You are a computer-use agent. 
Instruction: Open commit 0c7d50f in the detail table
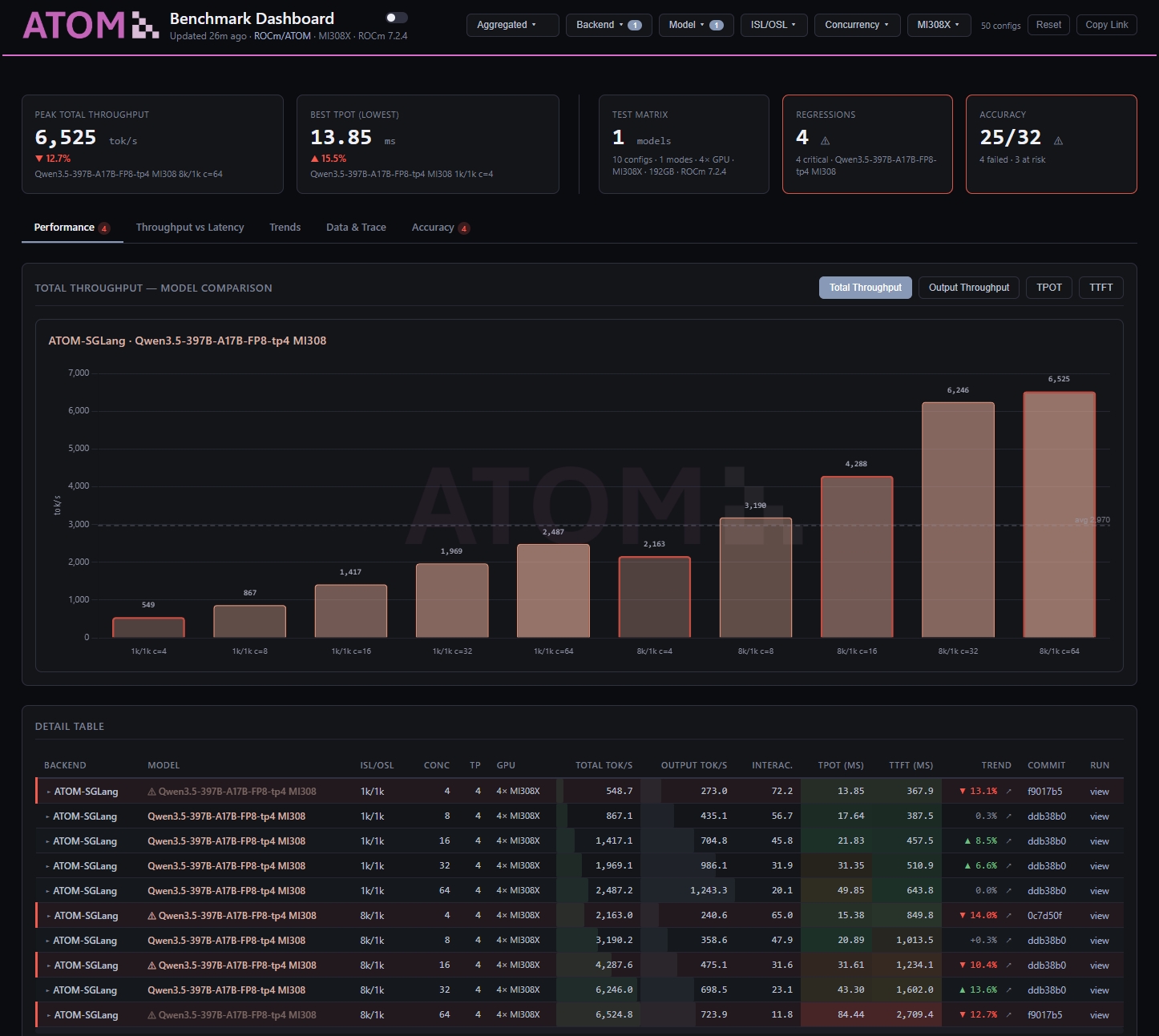pos(1044,915)
